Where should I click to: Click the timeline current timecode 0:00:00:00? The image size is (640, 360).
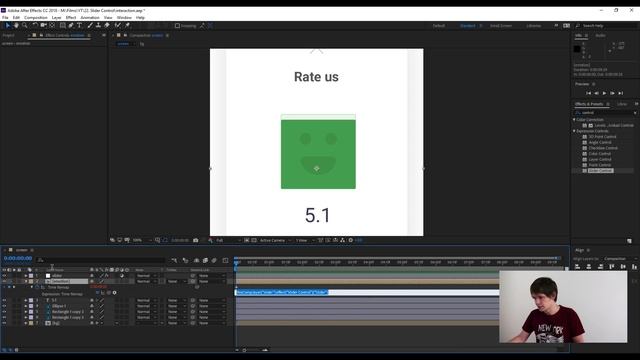(18, 258)
